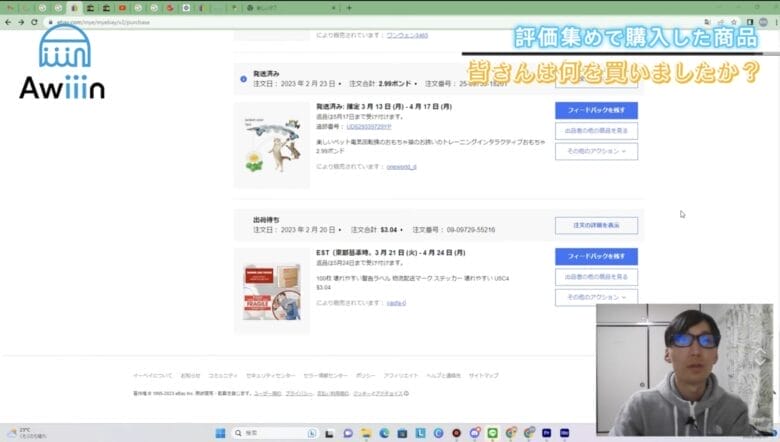This screenshot has width=780, height=442.
Task: Switch to the red YouTube browser tab
Action: coord(122,8)
